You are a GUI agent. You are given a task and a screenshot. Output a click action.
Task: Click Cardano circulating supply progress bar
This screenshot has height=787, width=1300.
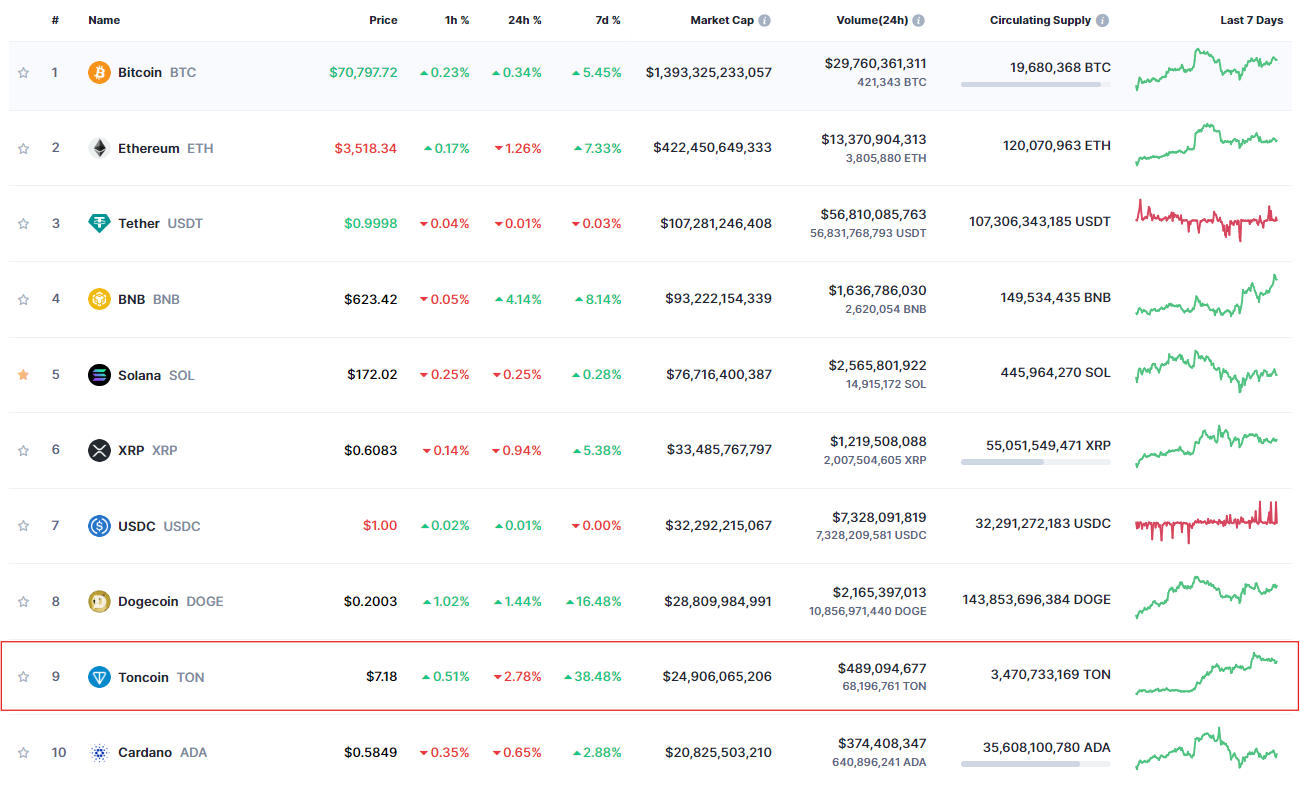tap(1036, 764)
